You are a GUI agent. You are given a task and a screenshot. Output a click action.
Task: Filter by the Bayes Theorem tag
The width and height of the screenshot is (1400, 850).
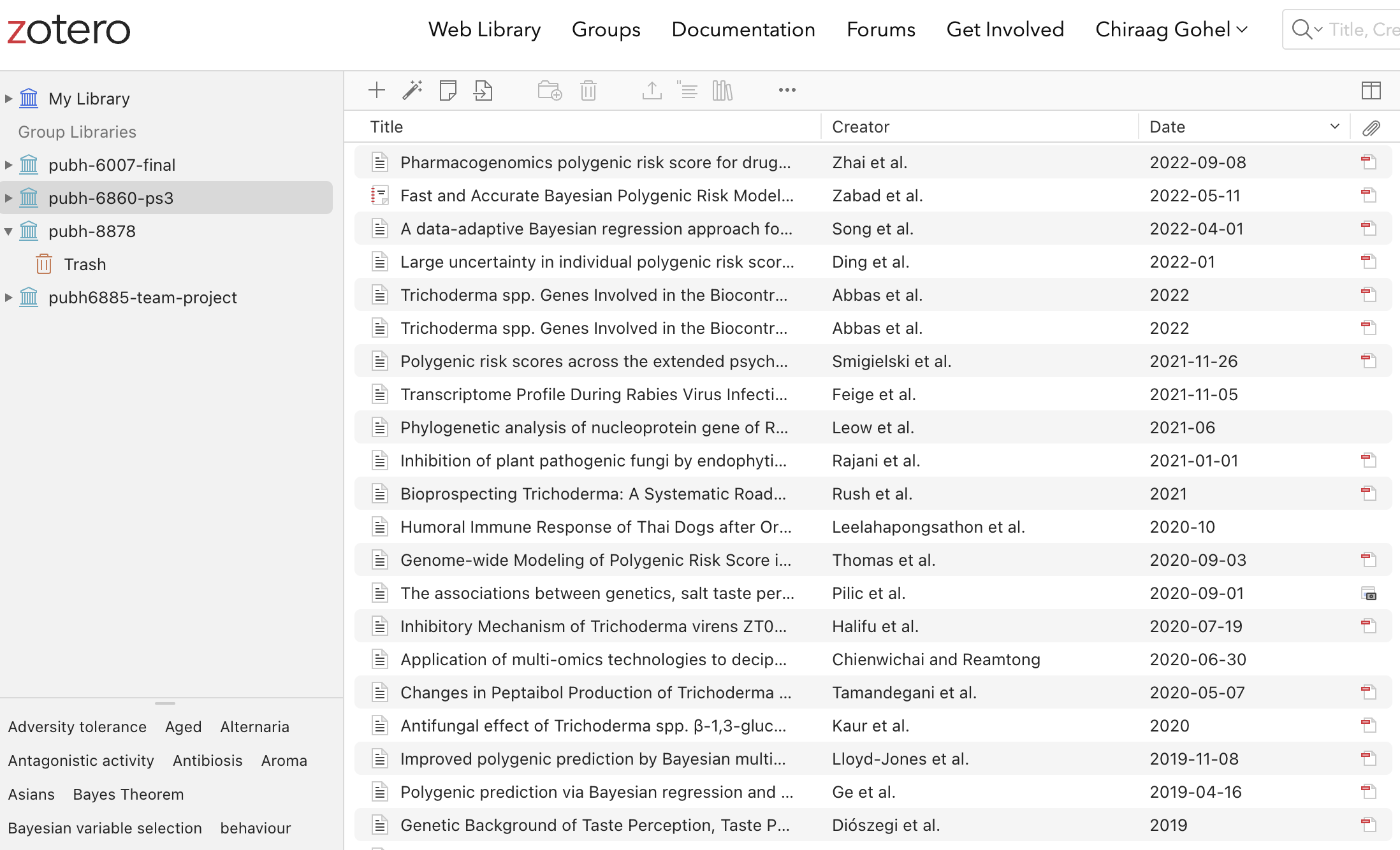coord(128,795)
